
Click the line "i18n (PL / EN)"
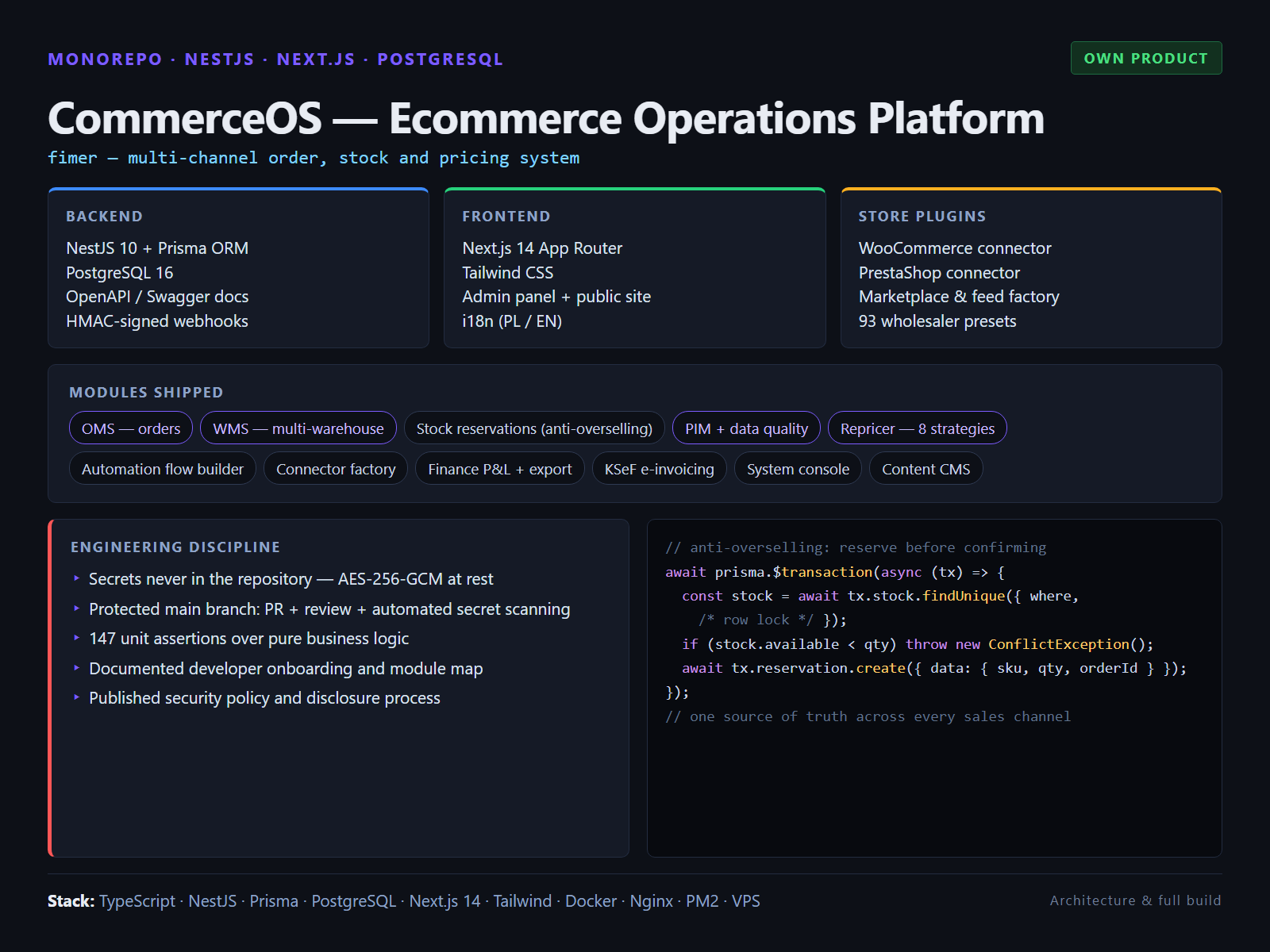[512, 321]
